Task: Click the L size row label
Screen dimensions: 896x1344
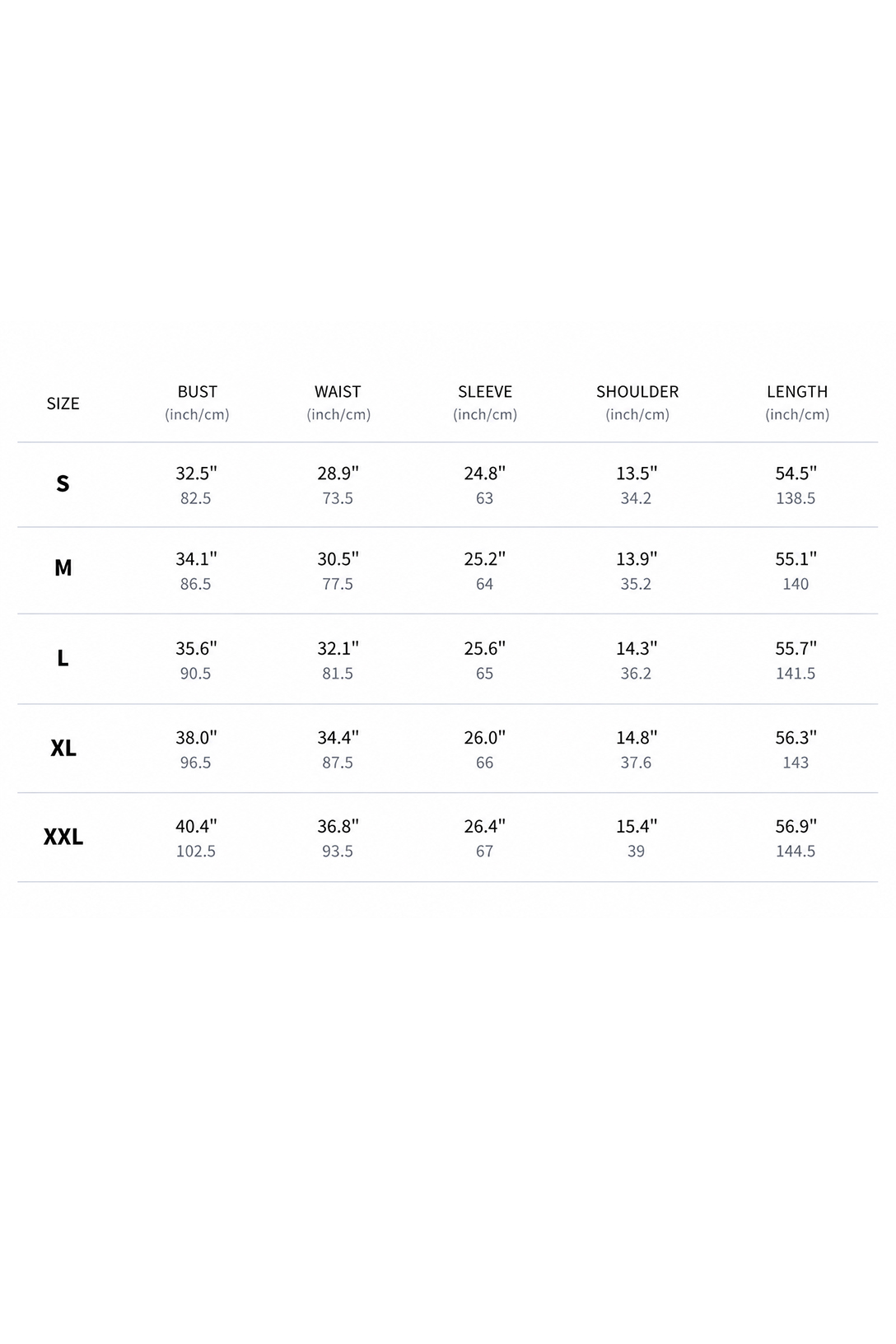Action: coord(63,658)
